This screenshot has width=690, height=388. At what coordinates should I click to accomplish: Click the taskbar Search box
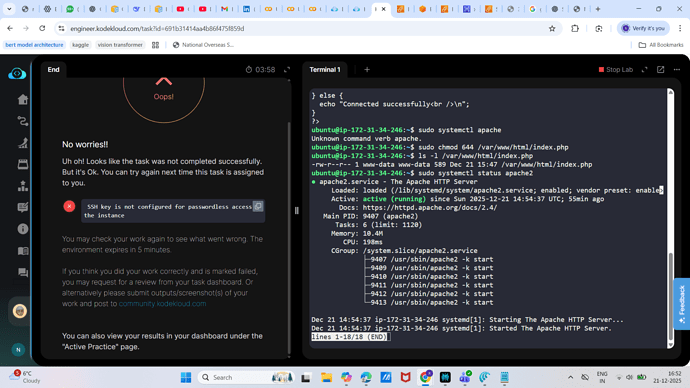click(247, 377)
